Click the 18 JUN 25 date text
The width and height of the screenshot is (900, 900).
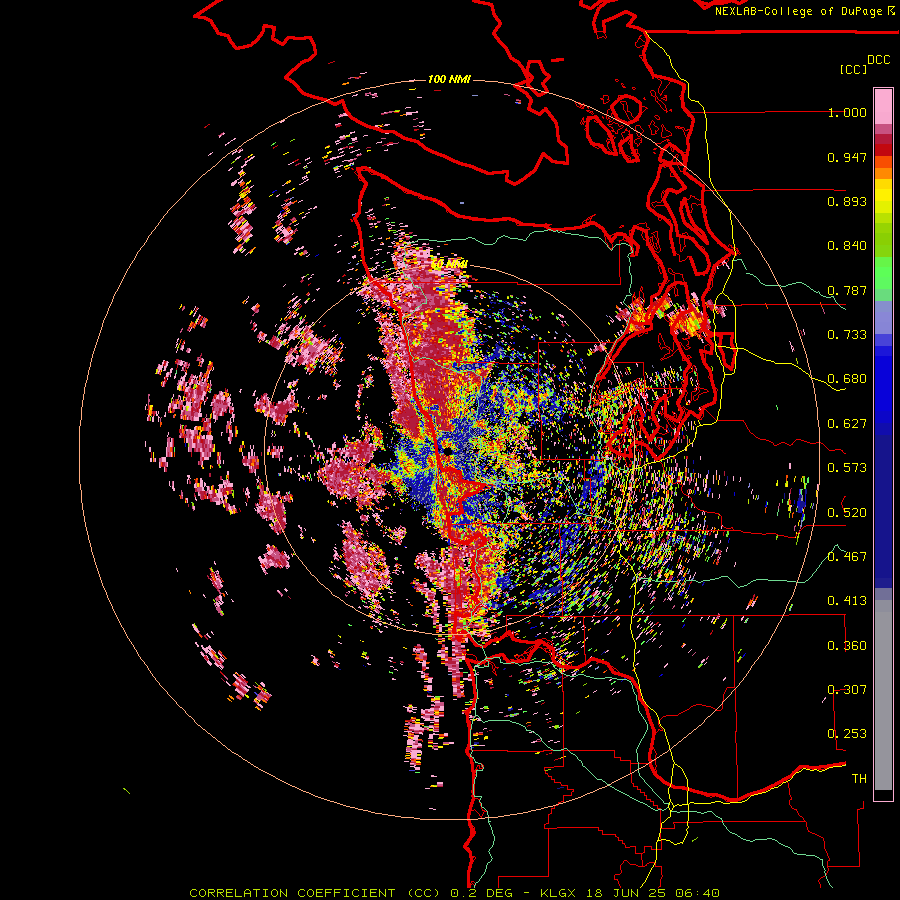[x=627, y=893]
